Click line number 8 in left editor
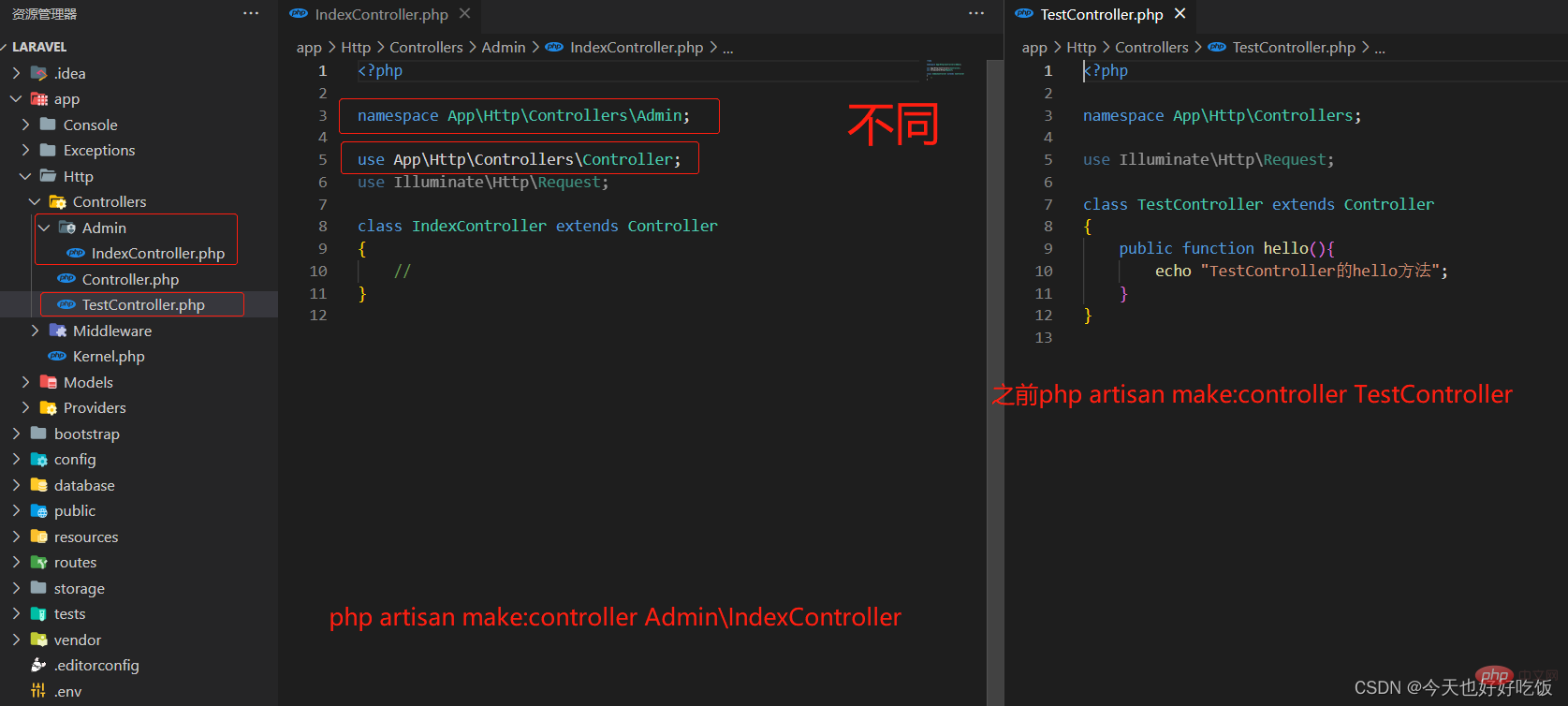1568x706 pixels. (323, 227)
